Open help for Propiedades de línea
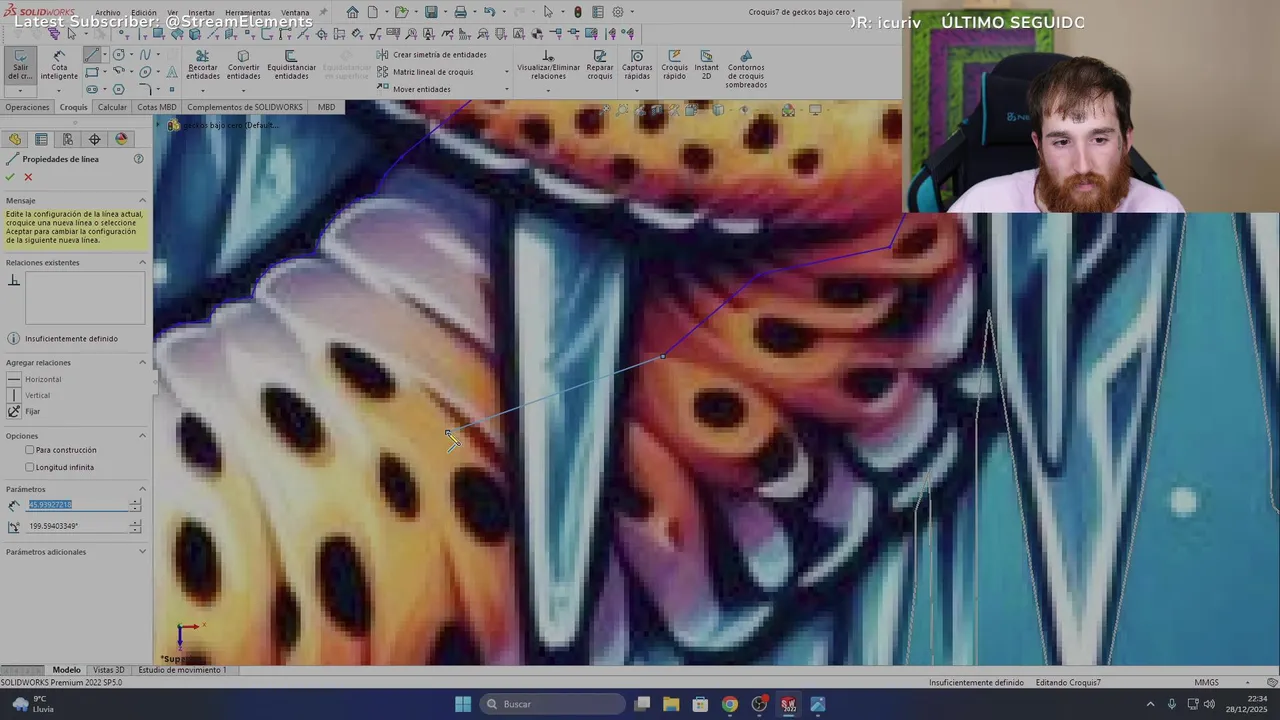Screen dimensions: 1280x720 [x=139, y=159]
